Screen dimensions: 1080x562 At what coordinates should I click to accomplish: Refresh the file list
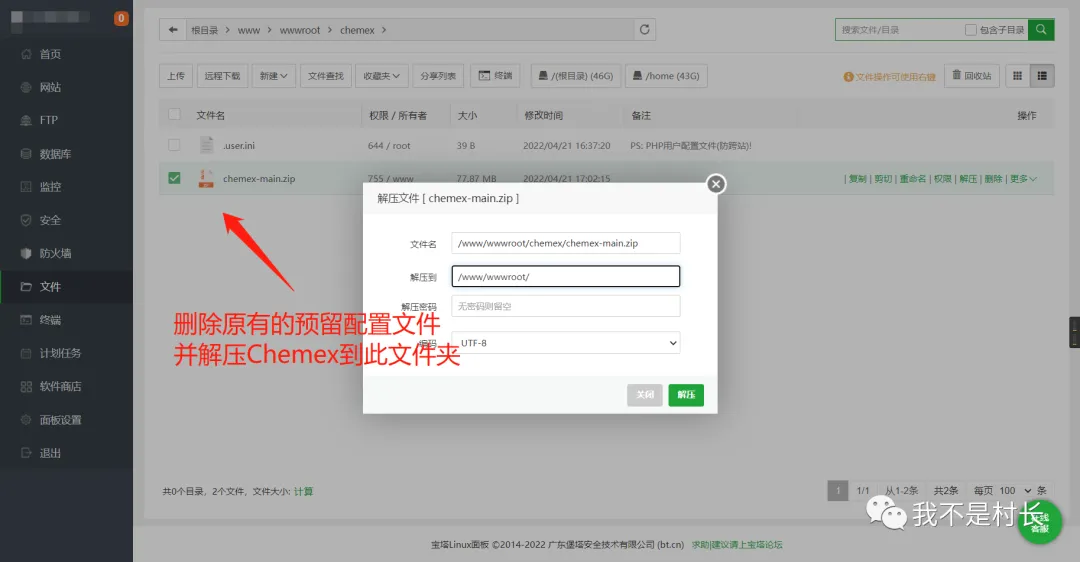(x=645, y=30)
